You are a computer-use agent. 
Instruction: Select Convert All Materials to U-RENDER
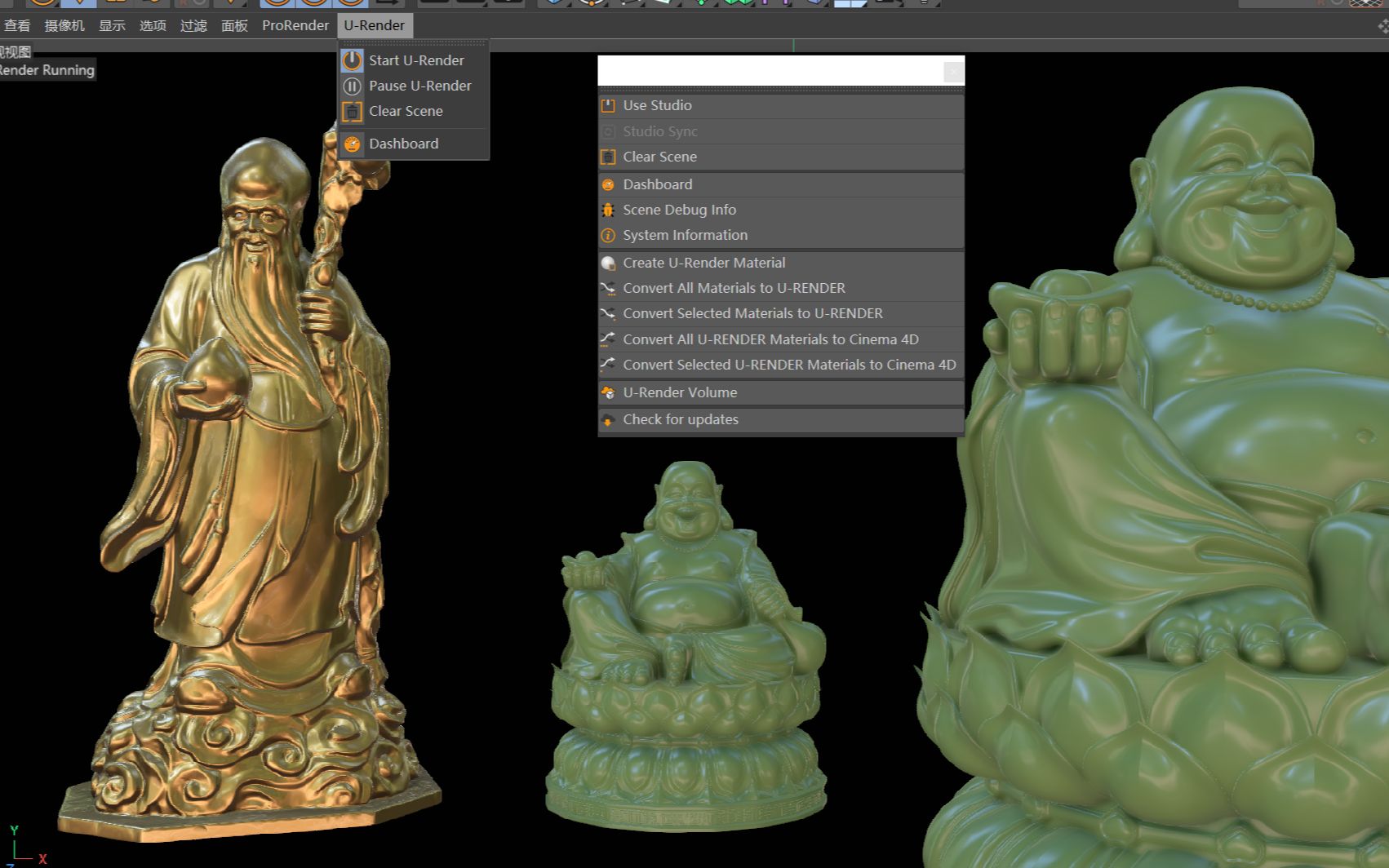coord(781,288)
